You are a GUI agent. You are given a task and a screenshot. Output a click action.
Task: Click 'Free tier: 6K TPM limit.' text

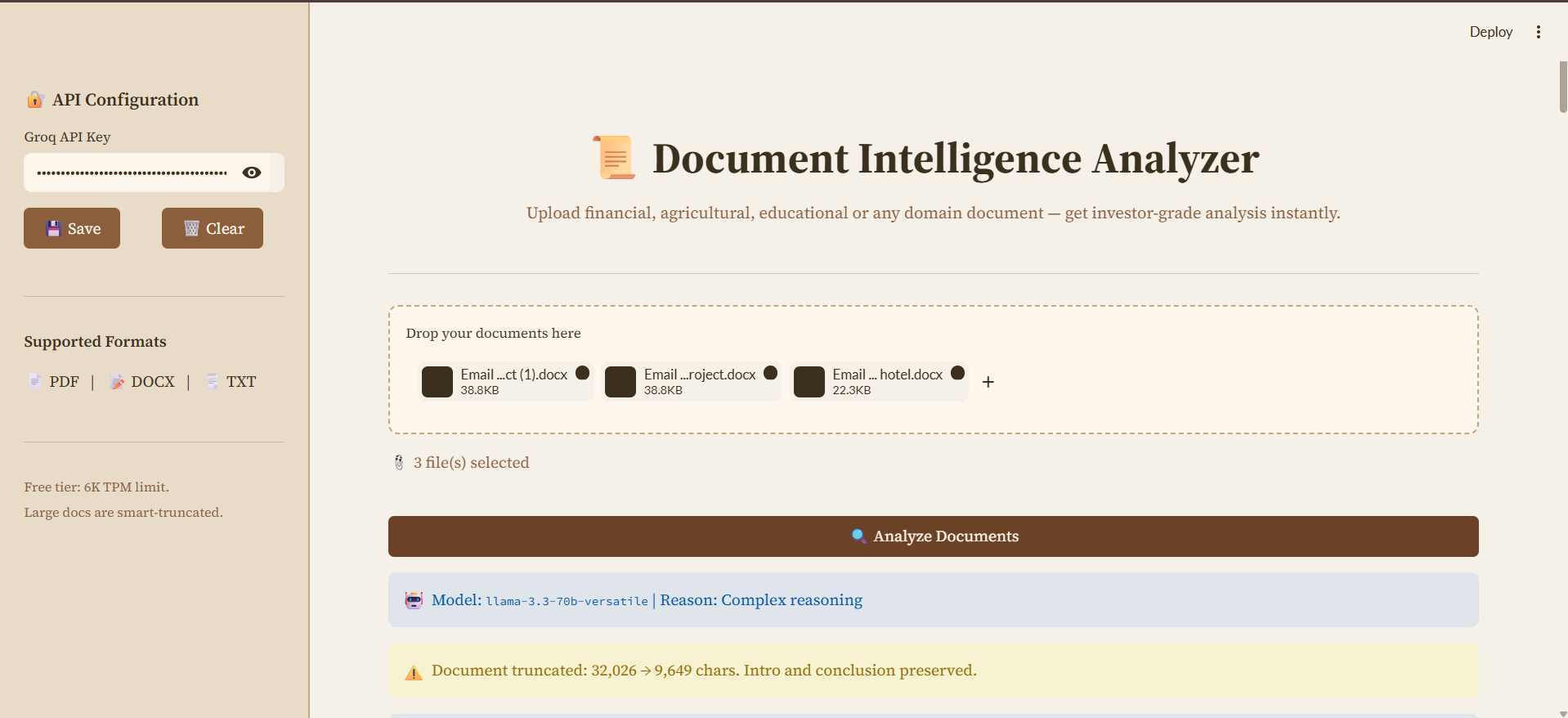click(x=96, y=487)
